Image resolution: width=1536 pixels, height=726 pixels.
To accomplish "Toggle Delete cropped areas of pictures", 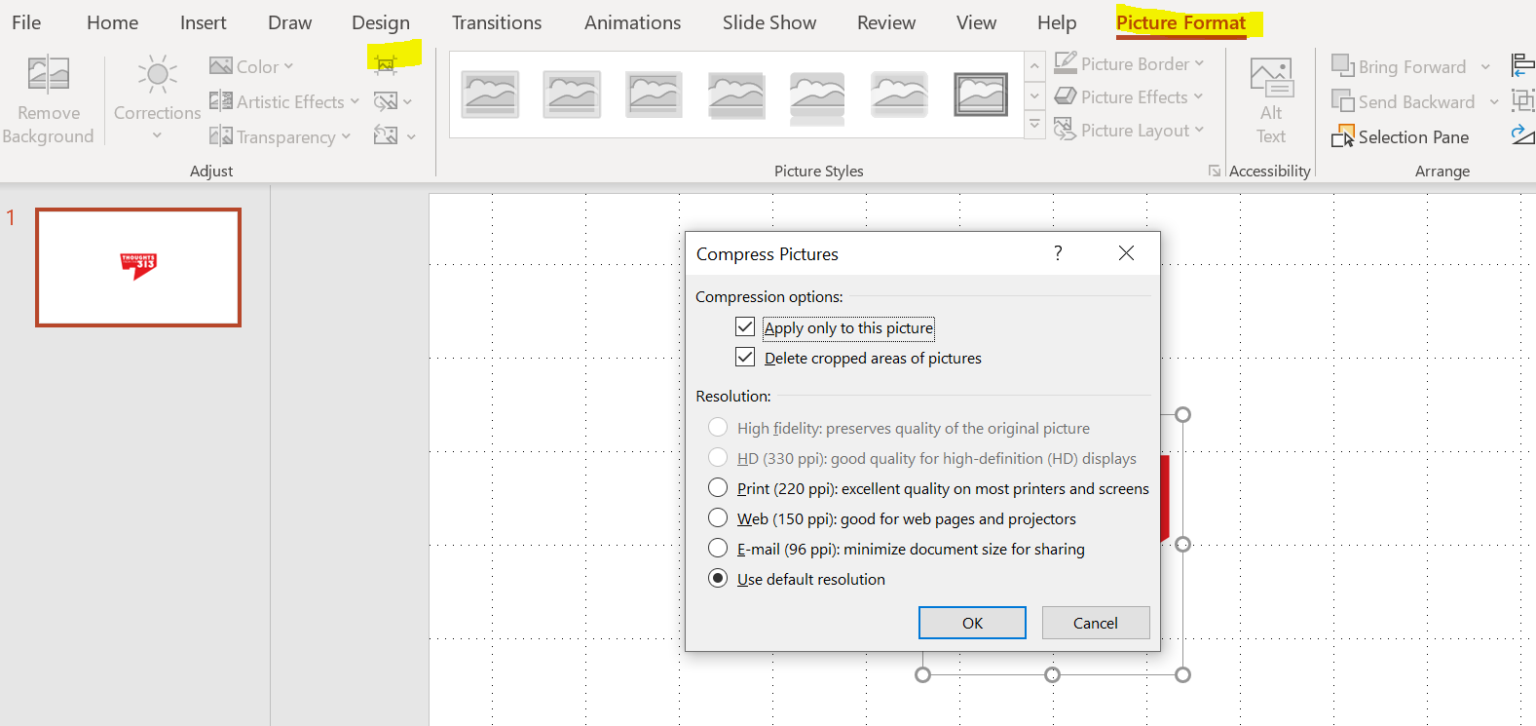I will (744, 357).
